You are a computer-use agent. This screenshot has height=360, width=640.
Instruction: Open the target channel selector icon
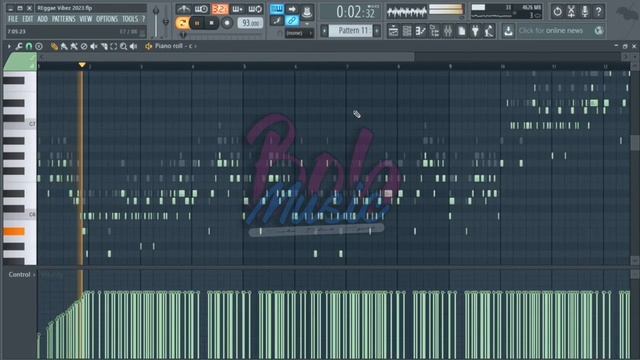149,47
